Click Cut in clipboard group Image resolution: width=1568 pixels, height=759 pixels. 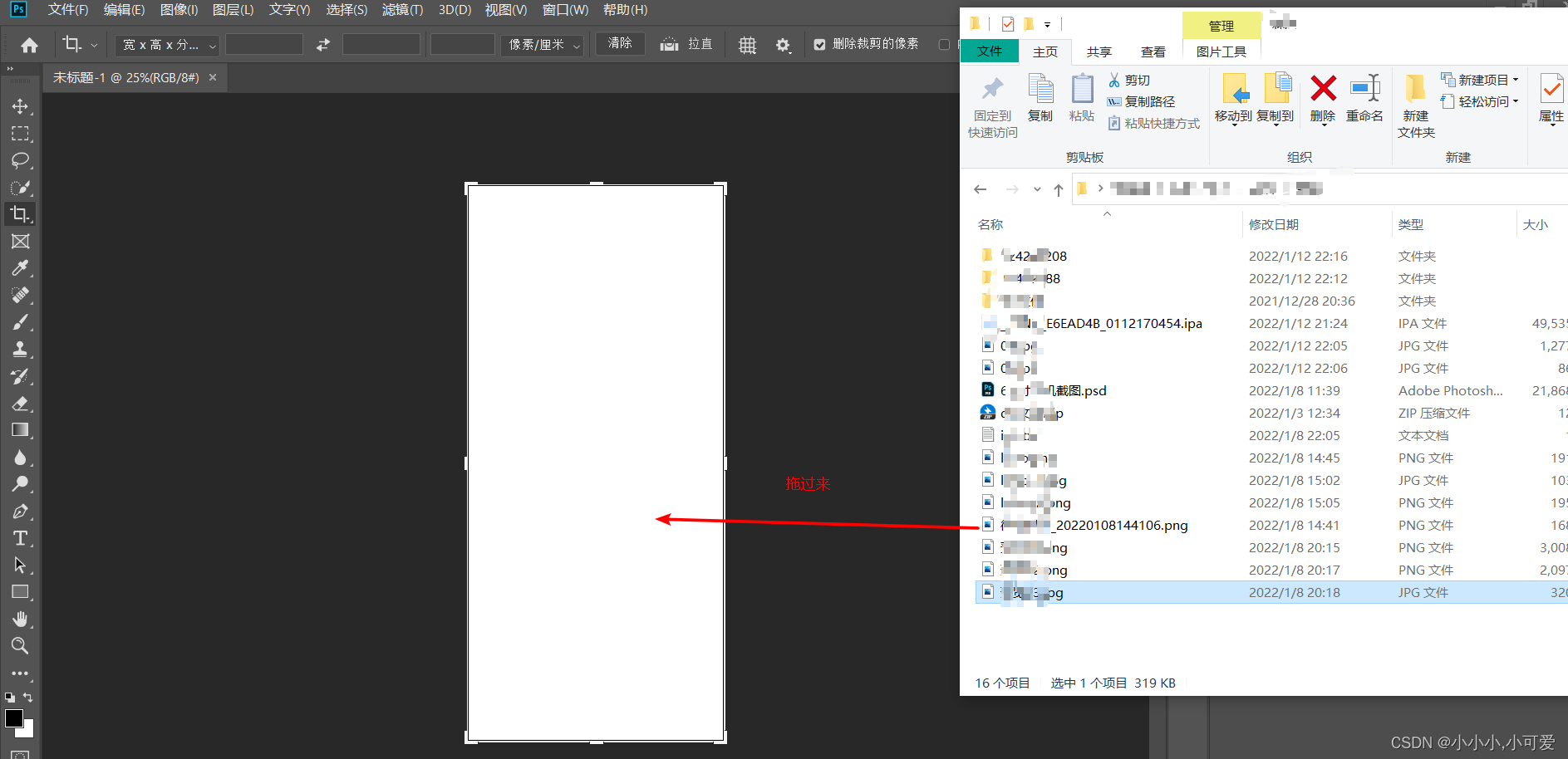[1129, 80]
